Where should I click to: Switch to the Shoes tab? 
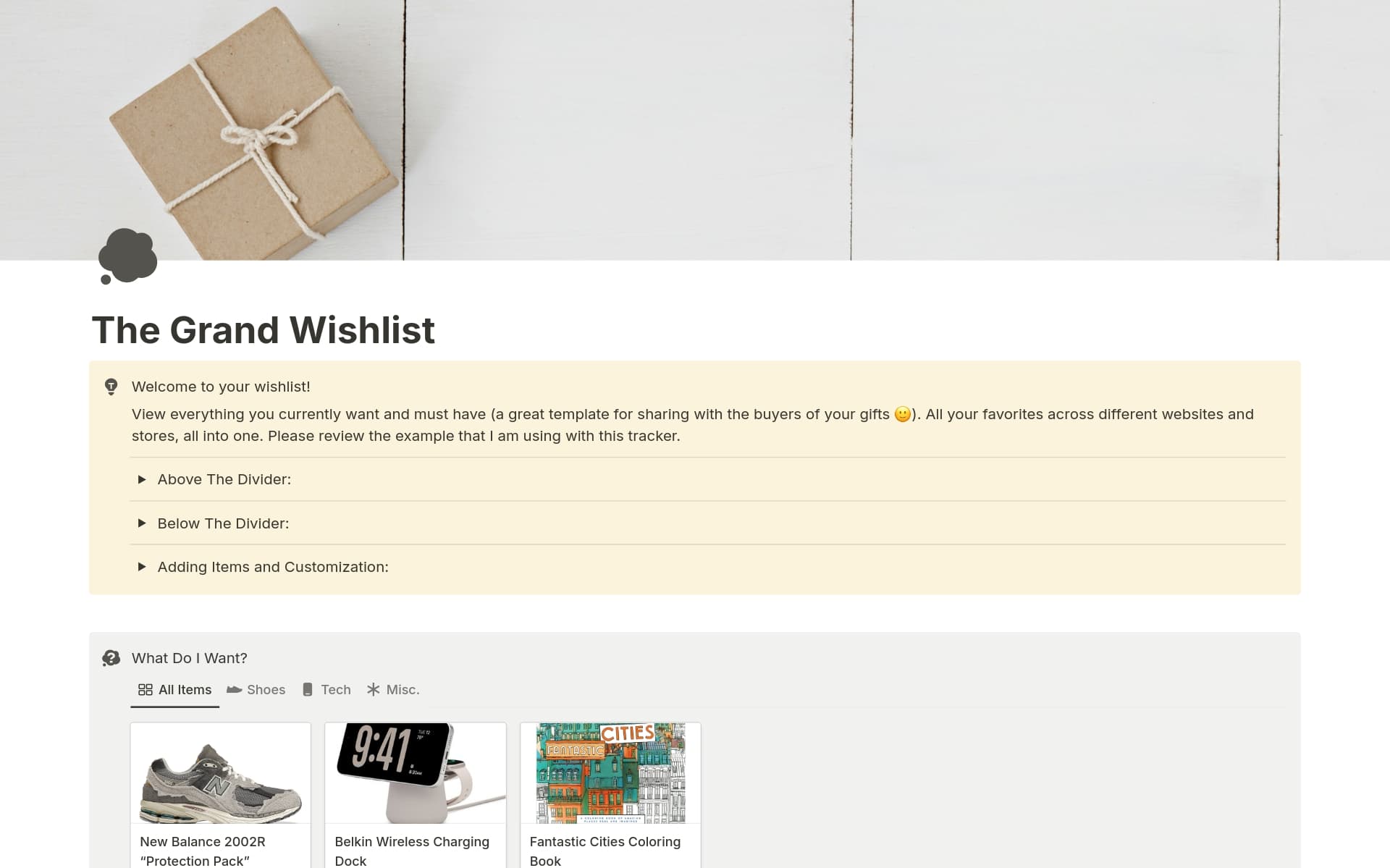256,690
